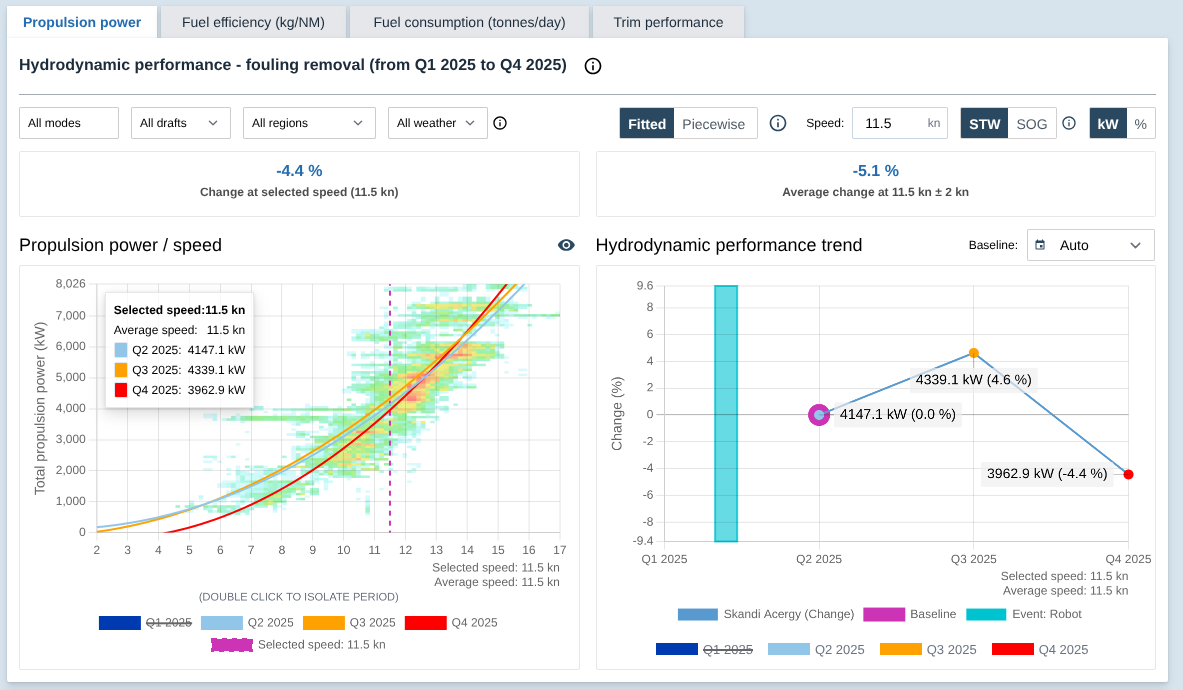Select SOG speed type
This screenshot has width=1183, height=690.
tap(1031, 124)
